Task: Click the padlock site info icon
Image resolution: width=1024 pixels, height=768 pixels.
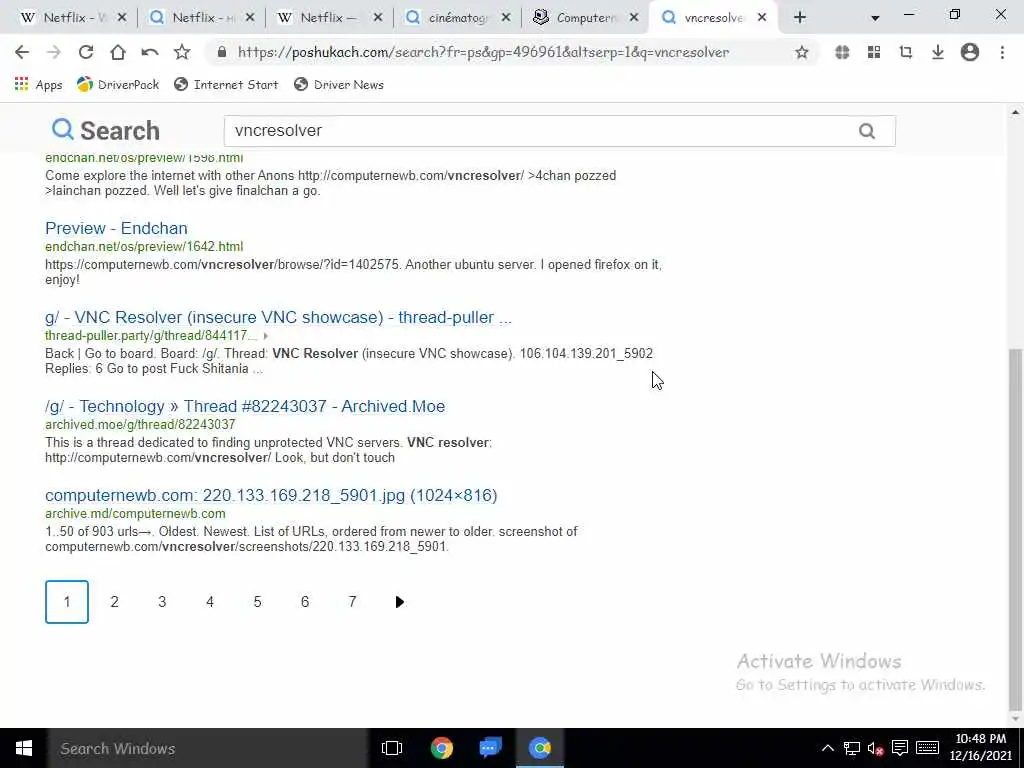Action: pyautogui.click(x=222, y=52)
